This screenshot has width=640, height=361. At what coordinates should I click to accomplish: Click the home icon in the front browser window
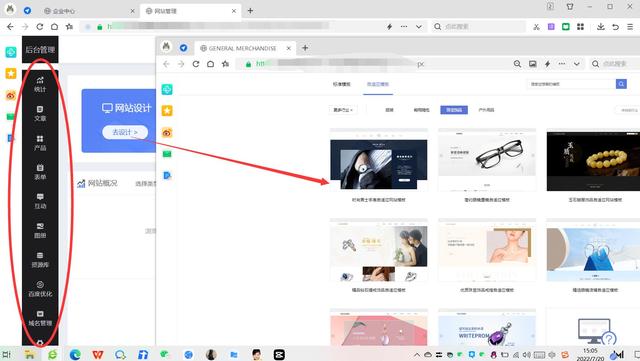click(211, 64)
